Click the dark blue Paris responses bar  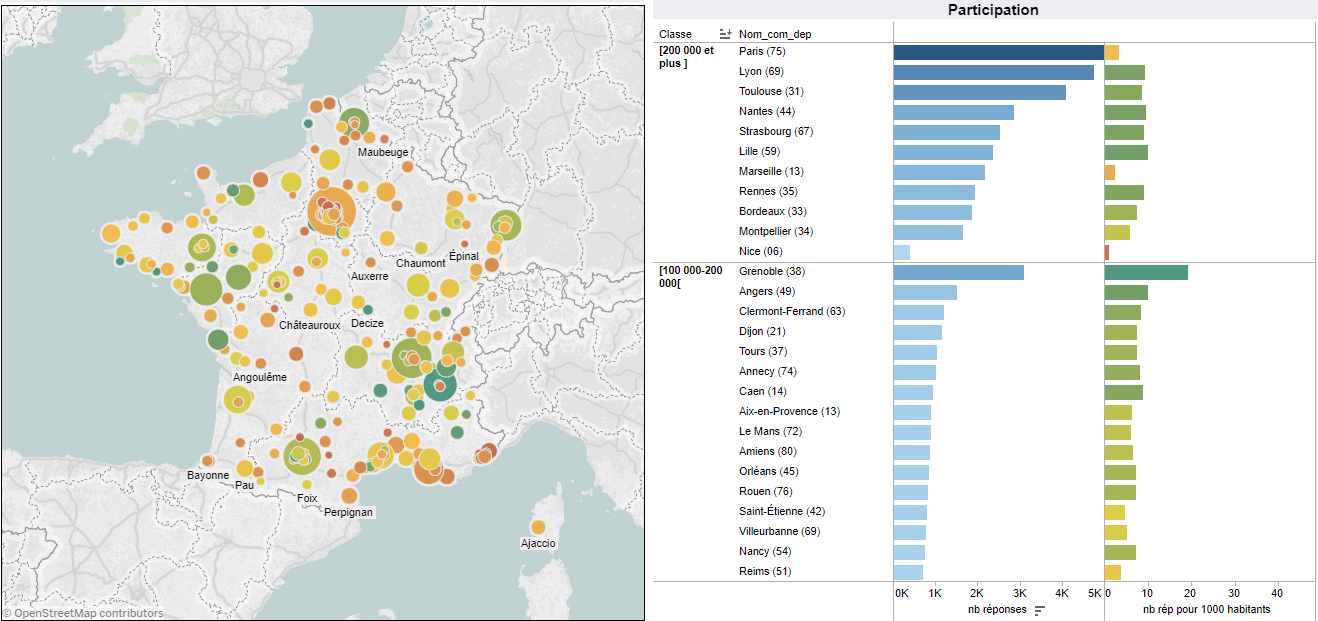click(997, 52)
